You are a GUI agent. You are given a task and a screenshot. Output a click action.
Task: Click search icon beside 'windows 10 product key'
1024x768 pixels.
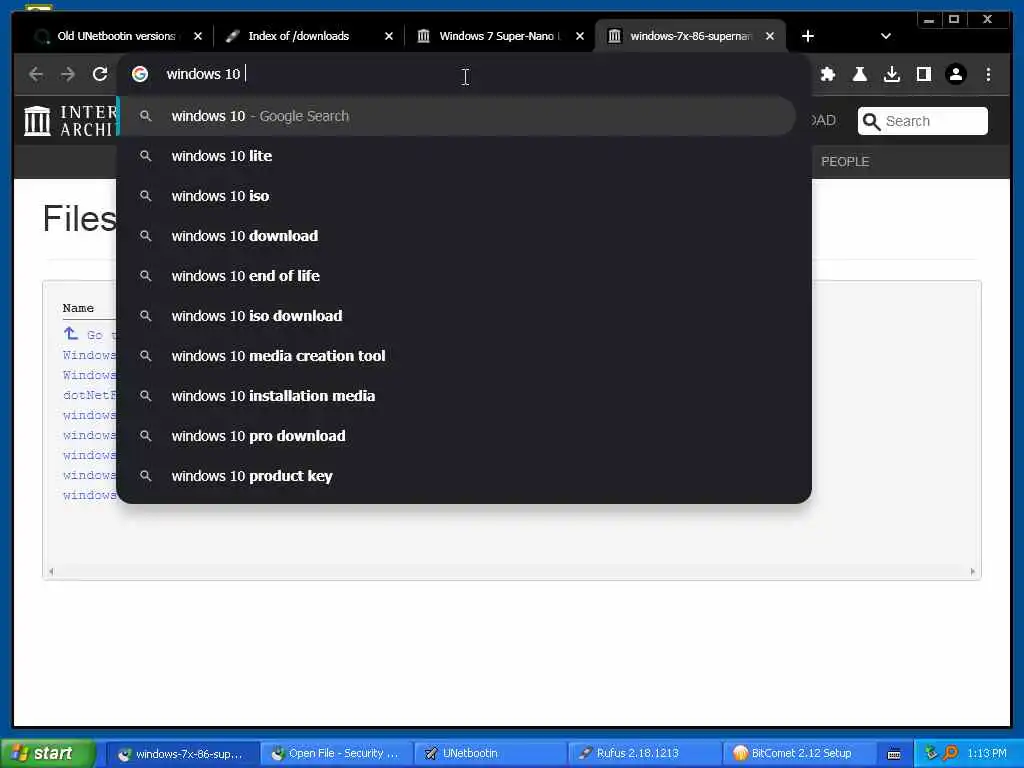[x=146, y=476]
